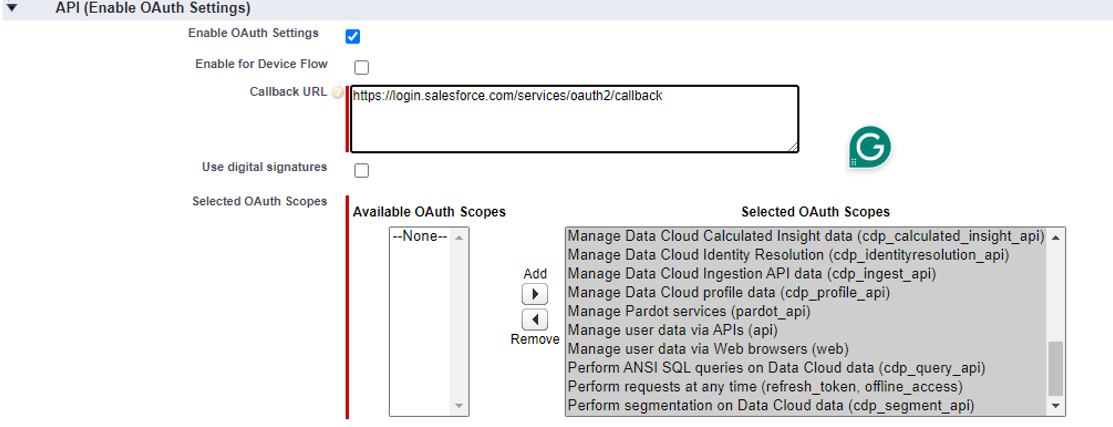The height and width of the screenshot is (427, 1113).
Task: Click inside the Callback URL text area
Action: pos(574,119)
